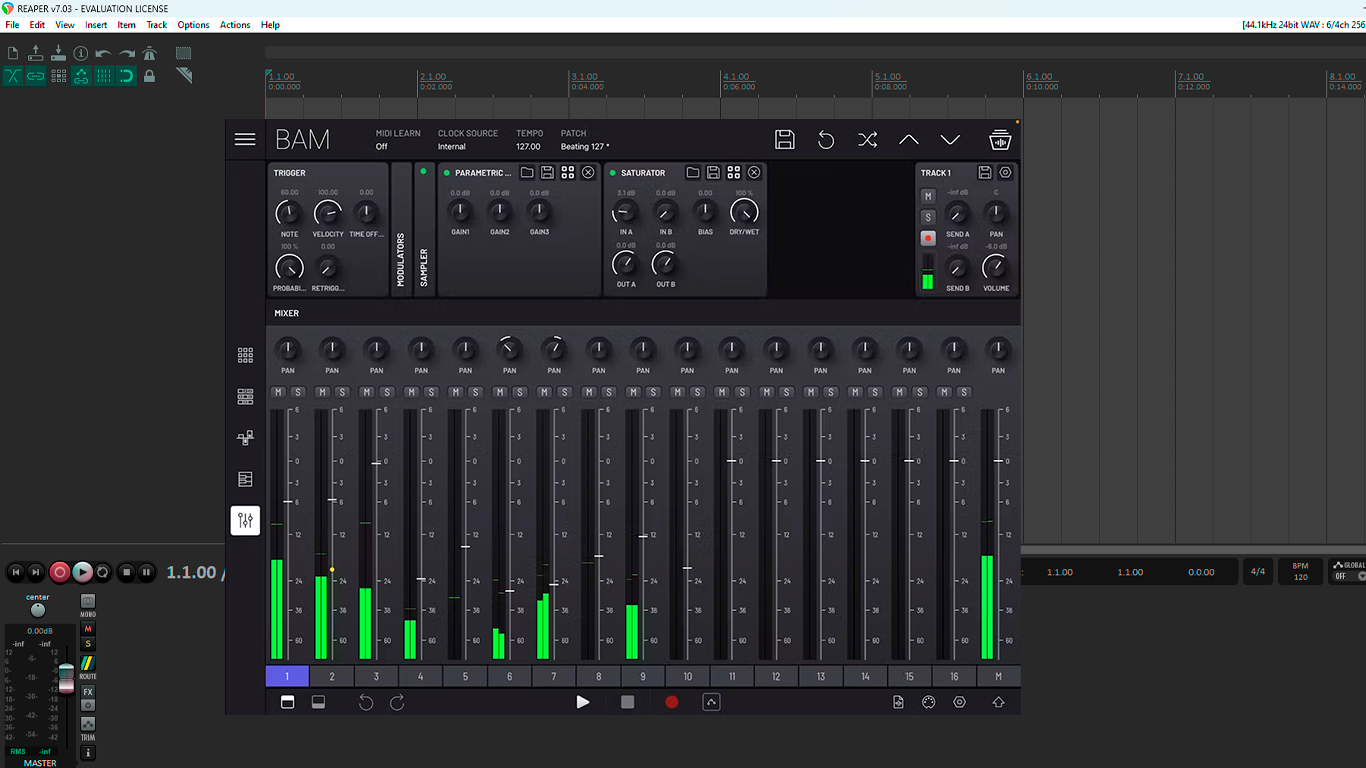Click the BAM red record button
The width and height of the screenshot is (1366, 768).
click(x=672, y=702)
